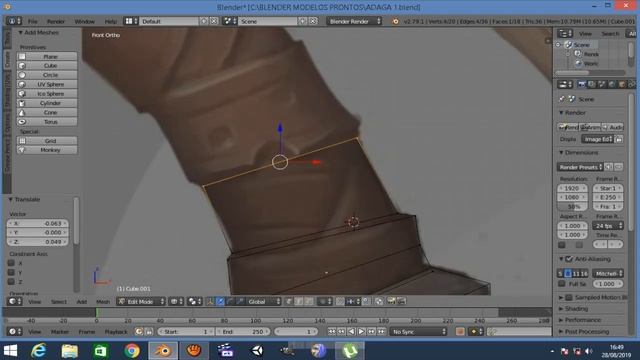
Task: Open the 3D view Select menu
Action: pyautogui.click(x=58, y=302)
